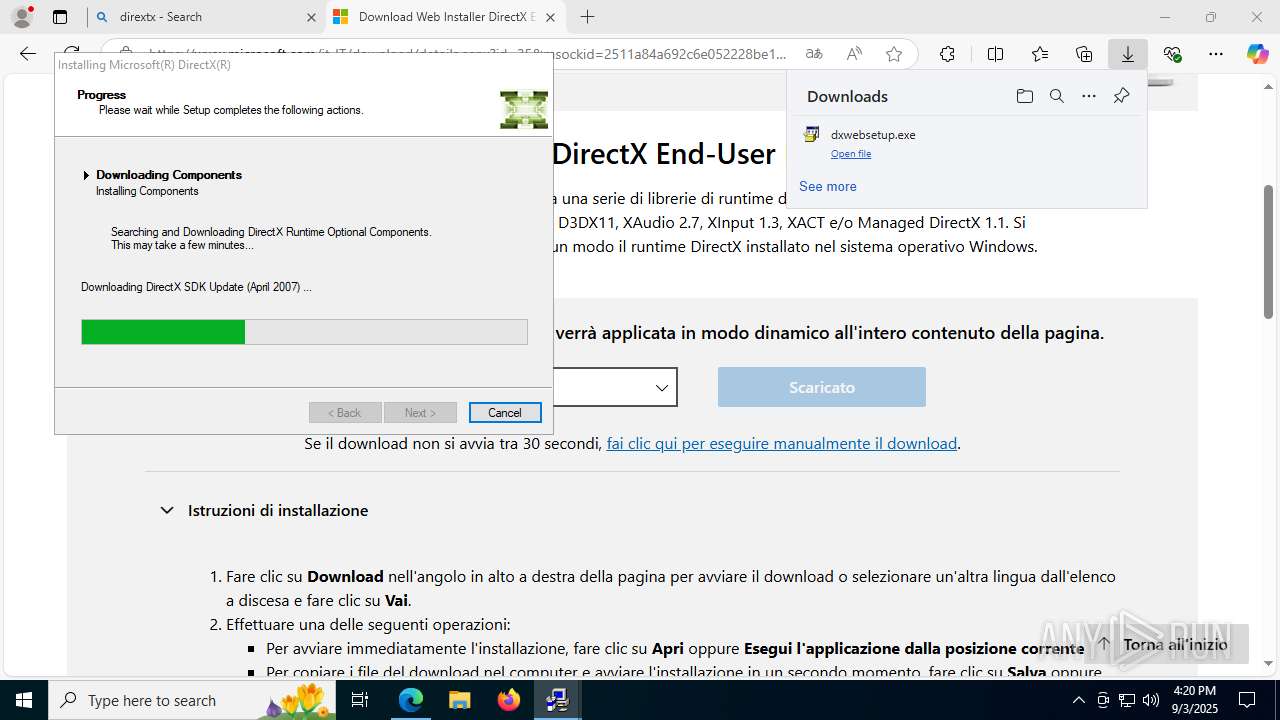The height and width of the screenshot is (720, 1280).
Task: Show hidden tray icons chevron
Action: click(x=1078, y=700)
